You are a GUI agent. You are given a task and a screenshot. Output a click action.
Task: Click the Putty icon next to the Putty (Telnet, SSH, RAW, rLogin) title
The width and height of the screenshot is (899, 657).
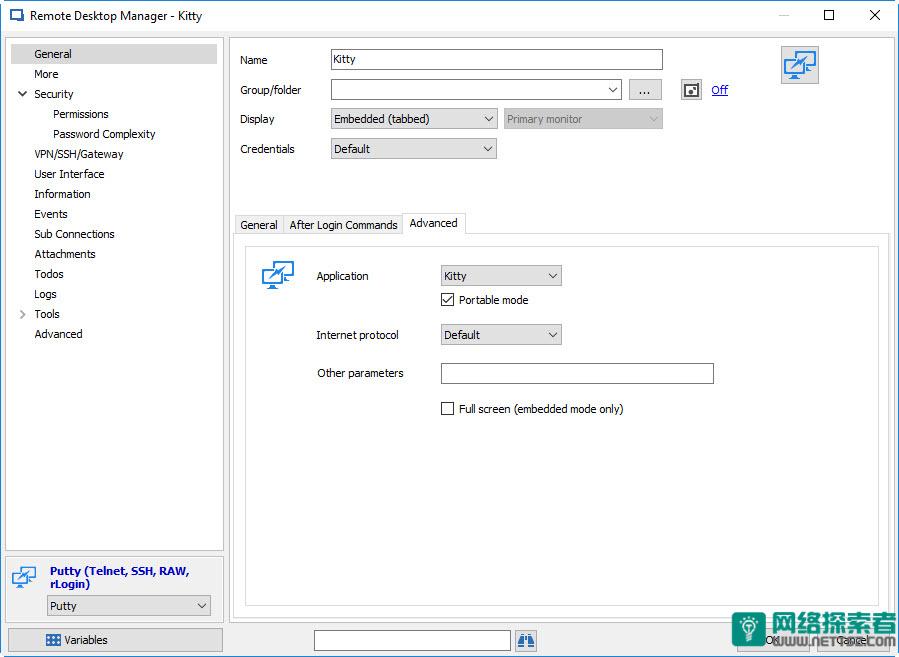click(24, 577)
